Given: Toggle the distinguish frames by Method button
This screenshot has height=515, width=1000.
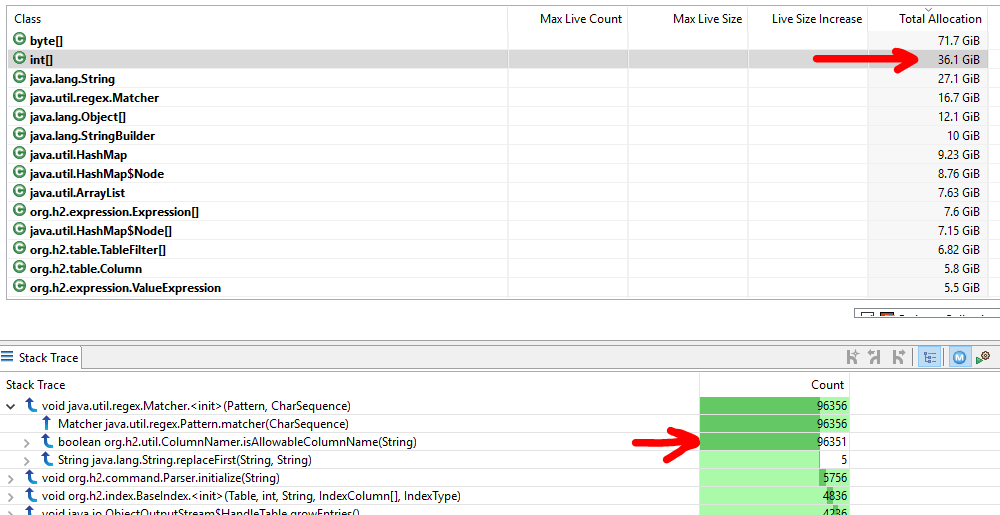Looking at the screenshot, I should 959,358.
